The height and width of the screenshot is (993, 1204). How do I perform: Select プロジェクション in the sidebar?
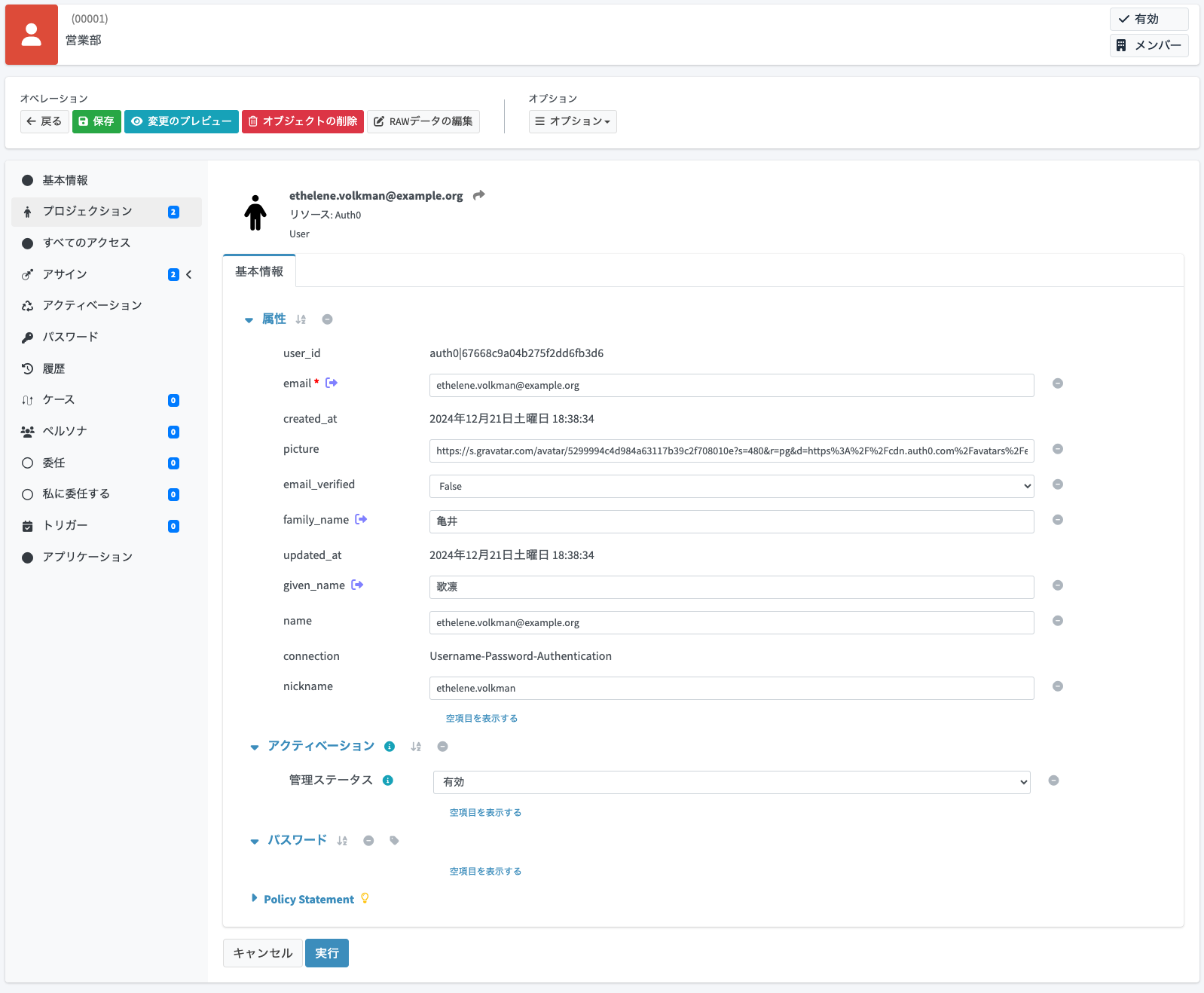(x=106, y=212)
